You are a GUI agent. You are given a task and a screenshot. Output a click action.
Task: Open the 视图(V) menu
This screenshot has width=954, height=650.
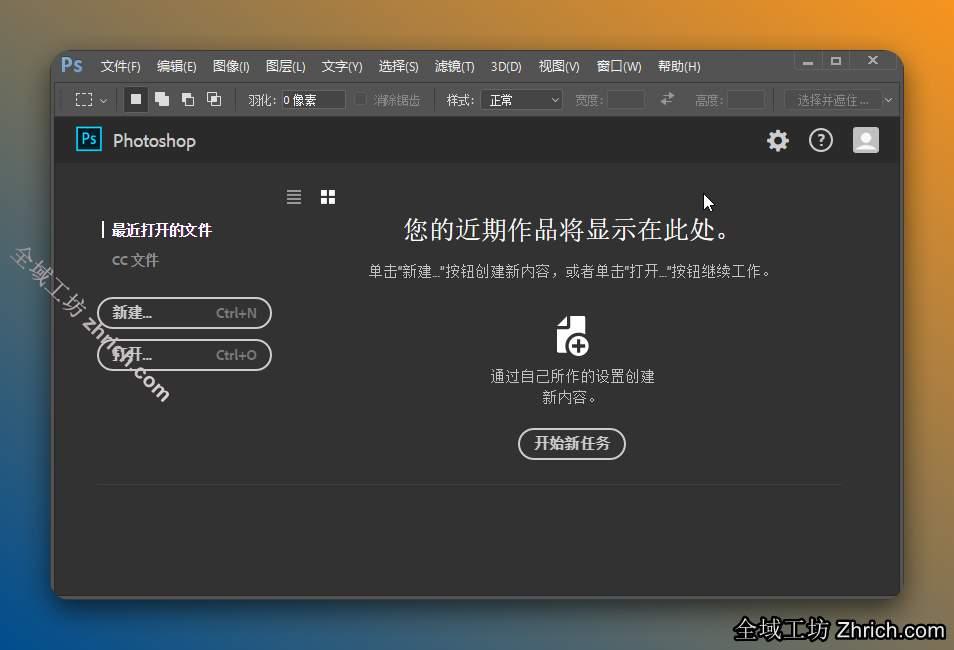[559, 66]
